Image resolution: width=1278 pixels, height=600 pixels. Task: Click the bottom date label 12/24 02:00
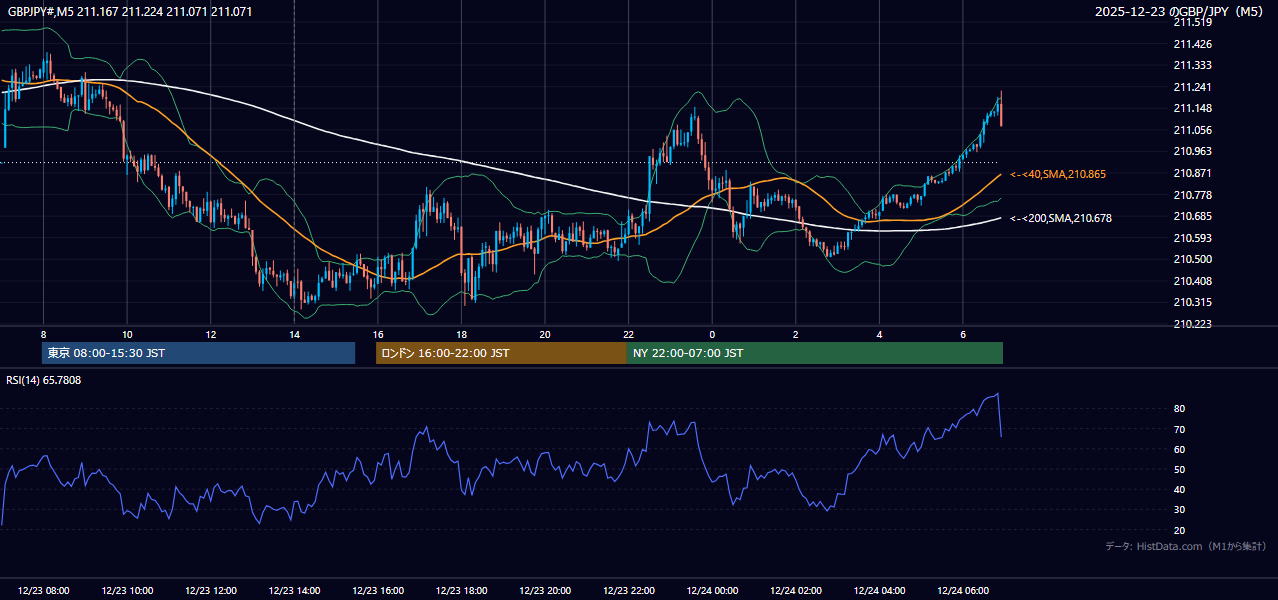coord(796,591)
